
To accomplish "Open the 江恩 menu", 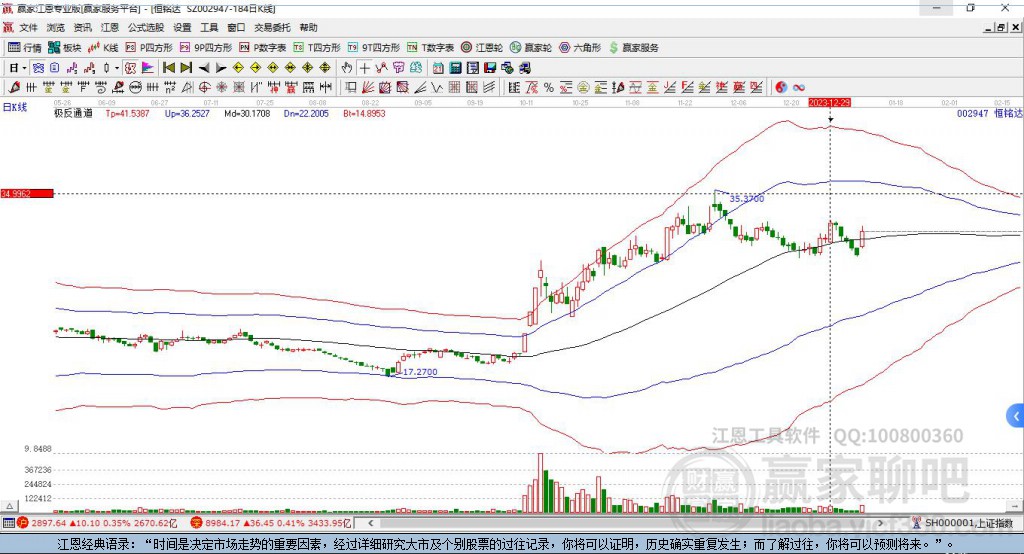I will click(110, 27).
